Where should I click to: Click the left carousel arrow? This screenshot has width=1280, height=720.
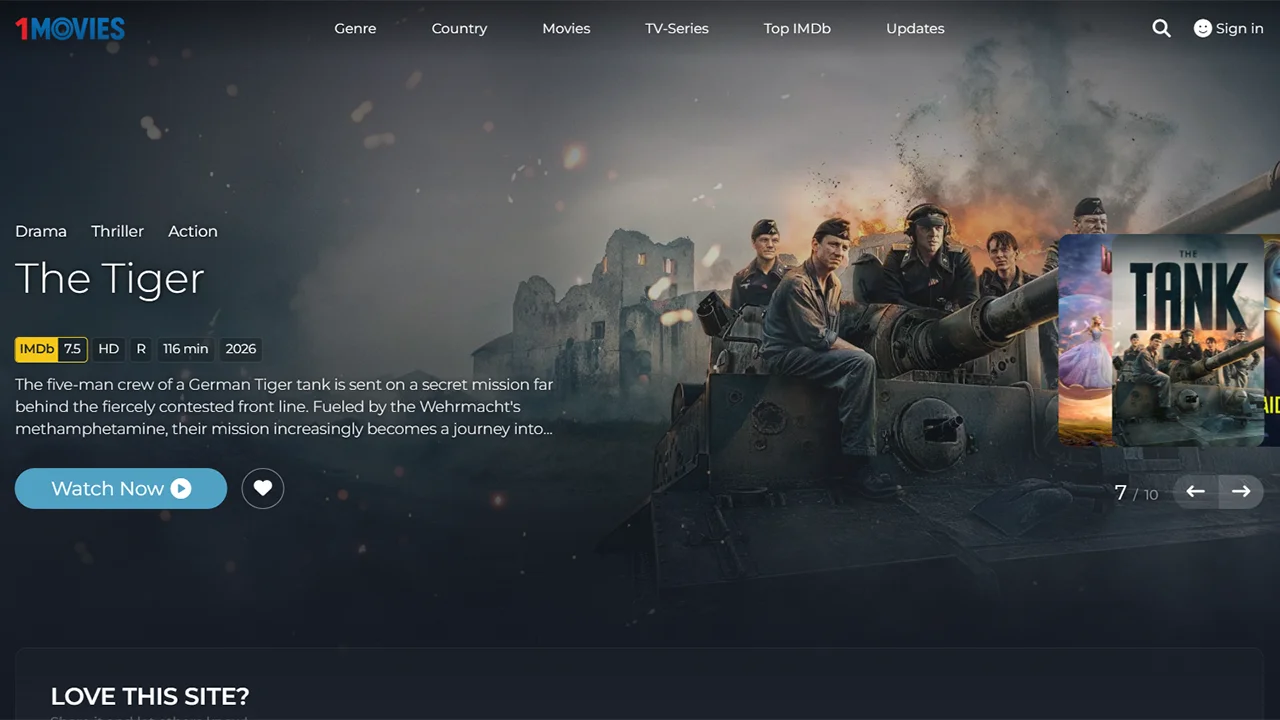click(1195, 491)
